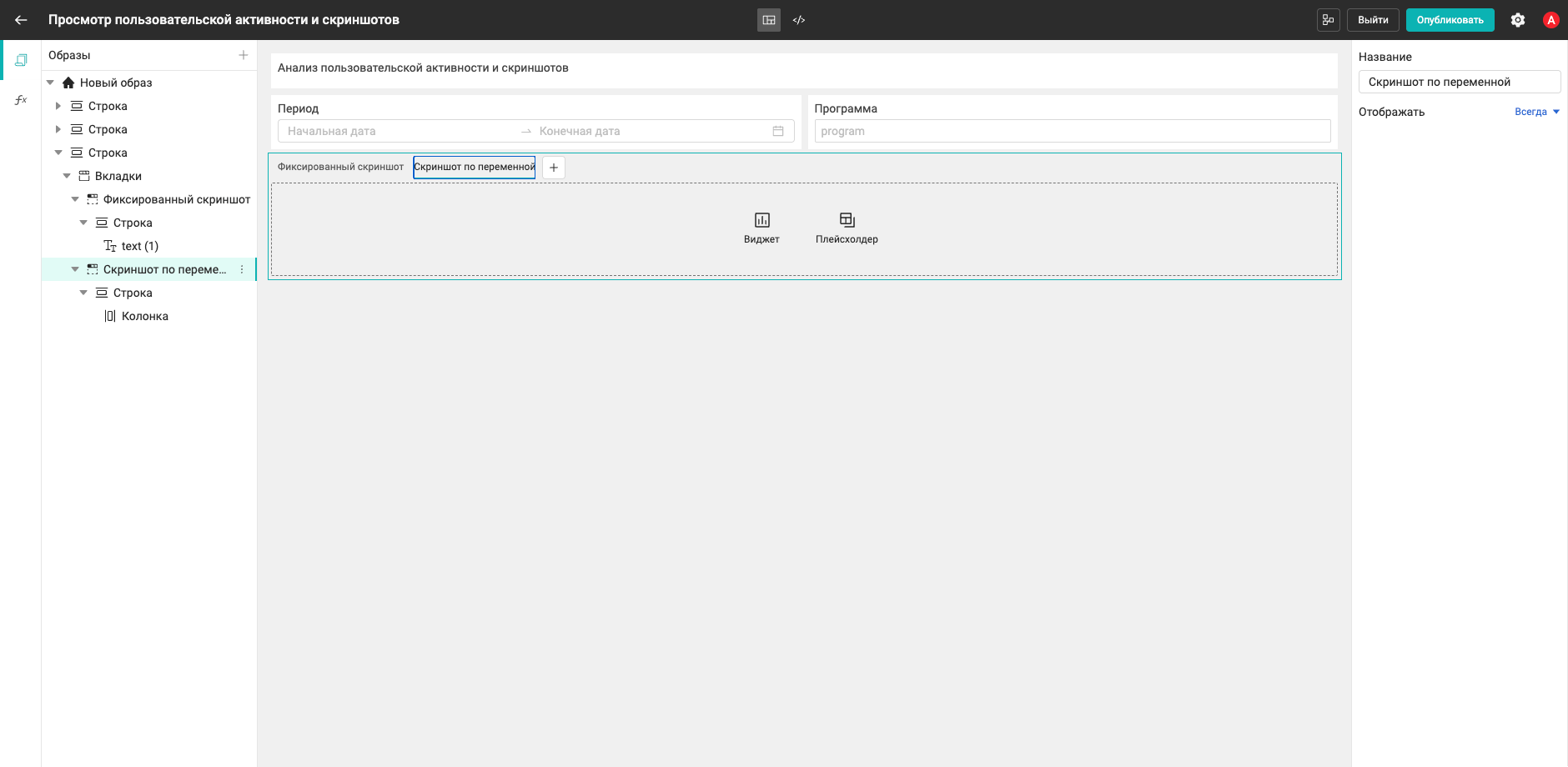Switch to the Фиксированный скриншот tab
Image resolution: width=1568 pixels, height=767 pixels.
(340, 167)
